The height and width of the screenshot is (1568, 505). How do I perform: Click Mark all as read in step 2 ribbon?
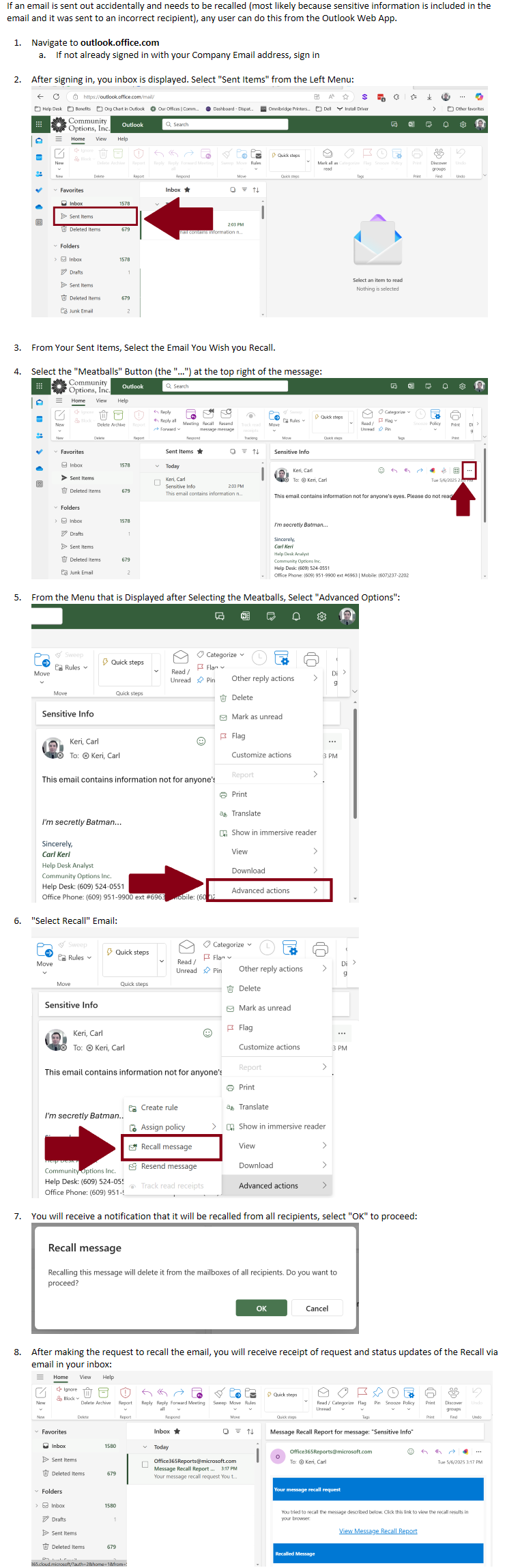pos(328,159)
